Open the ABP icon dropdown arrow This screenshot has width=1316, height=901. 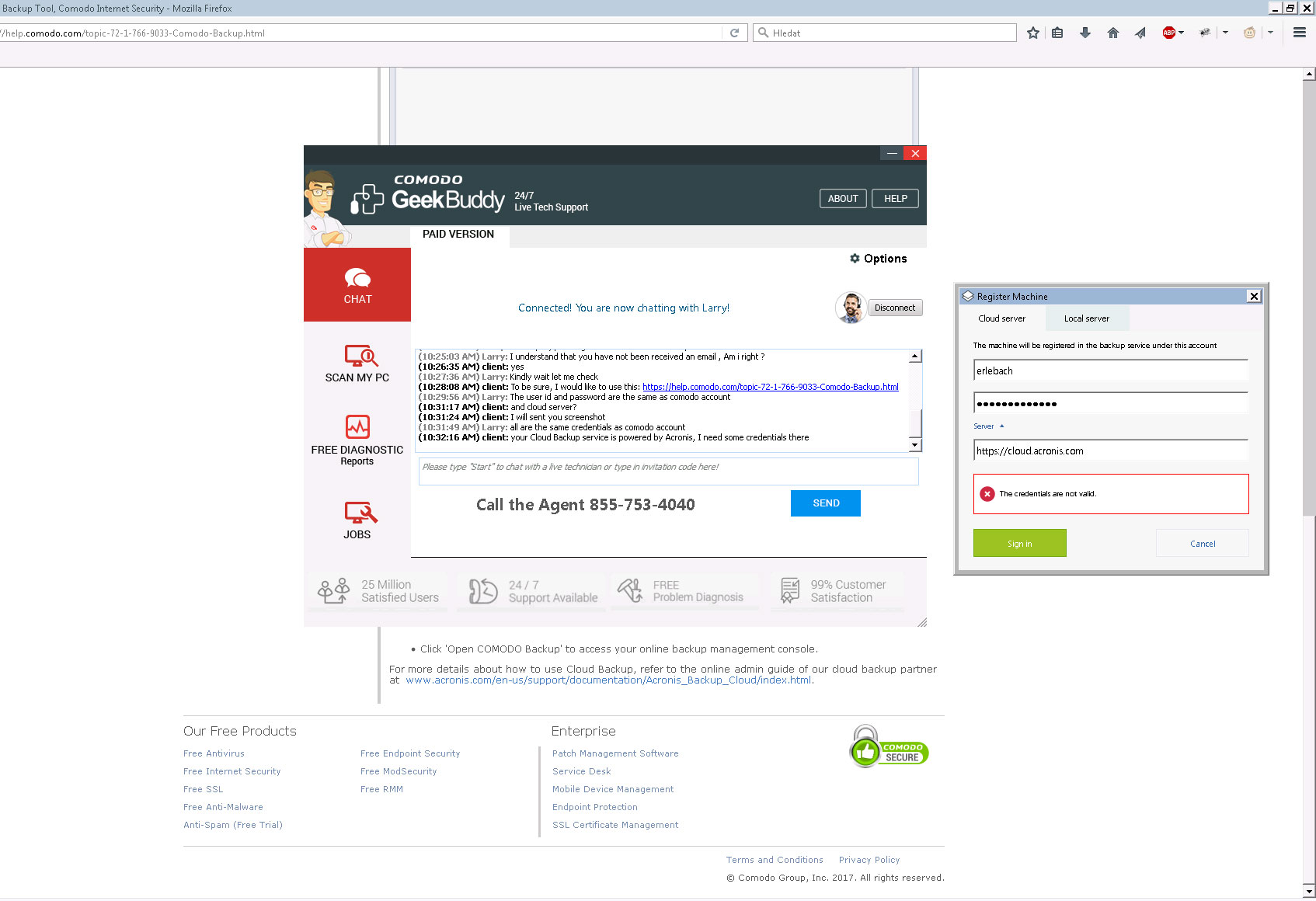click(1182, 33)
